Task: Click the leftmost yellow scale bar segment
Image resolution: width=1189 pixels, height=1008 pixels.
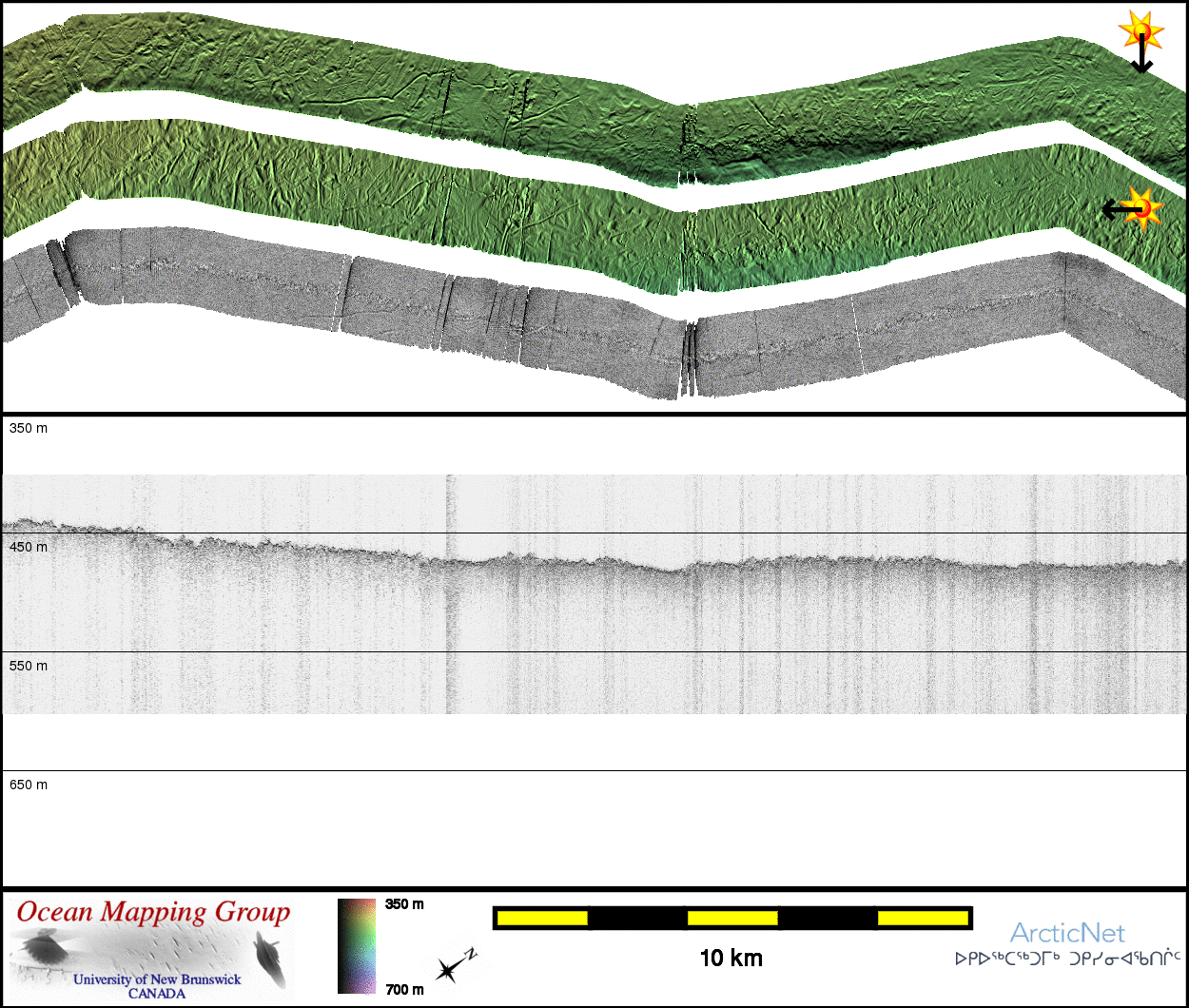Action: [542, 918]
